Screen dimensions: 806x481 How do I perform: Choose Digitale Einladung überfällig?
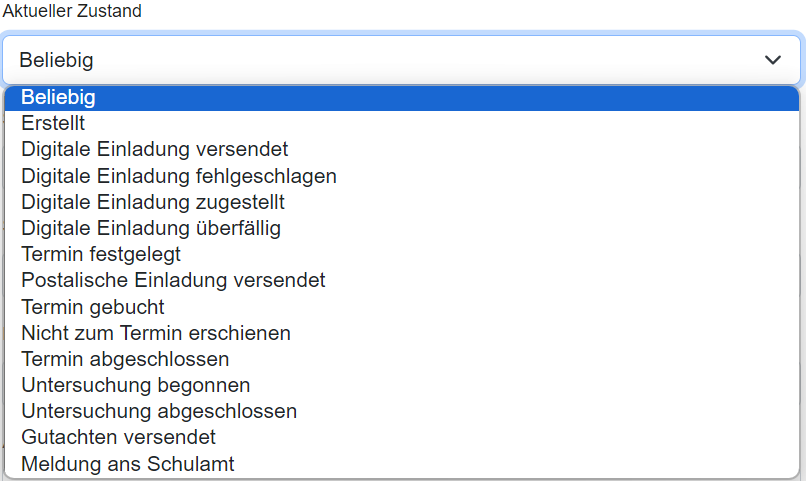(150, 228)
